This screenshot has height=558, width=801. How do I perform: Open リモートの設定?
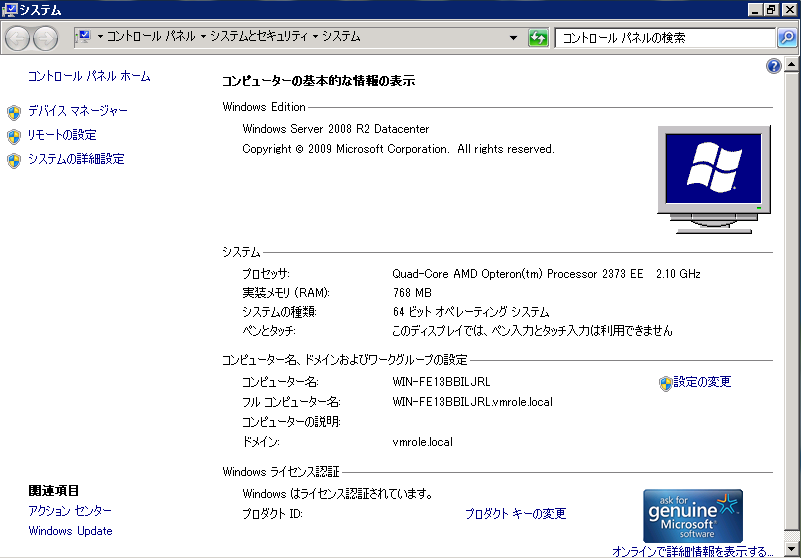pyautogui.click(x=62, y=135)
